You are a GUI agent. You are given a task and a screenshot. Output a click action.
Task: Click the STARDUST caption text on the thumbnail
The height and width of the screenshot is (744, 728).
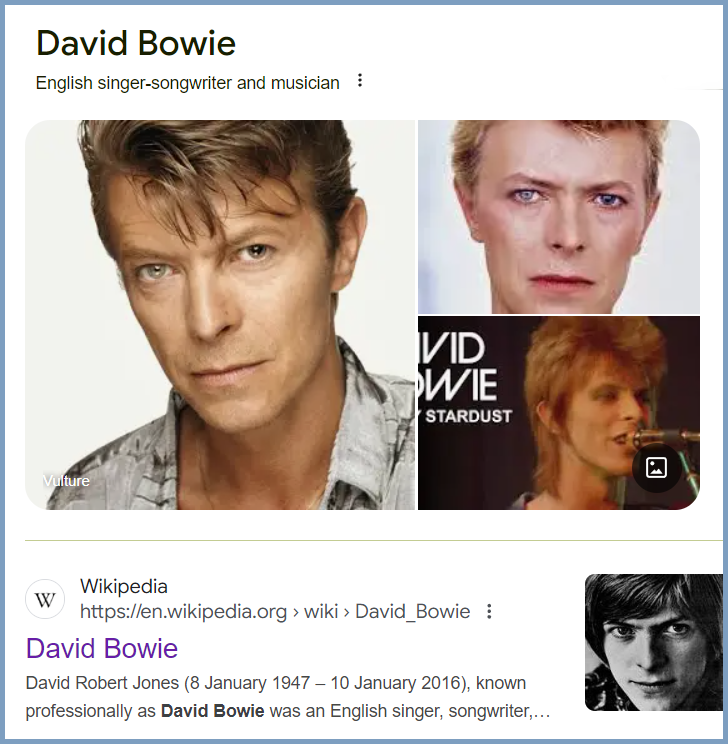(468, 416)
